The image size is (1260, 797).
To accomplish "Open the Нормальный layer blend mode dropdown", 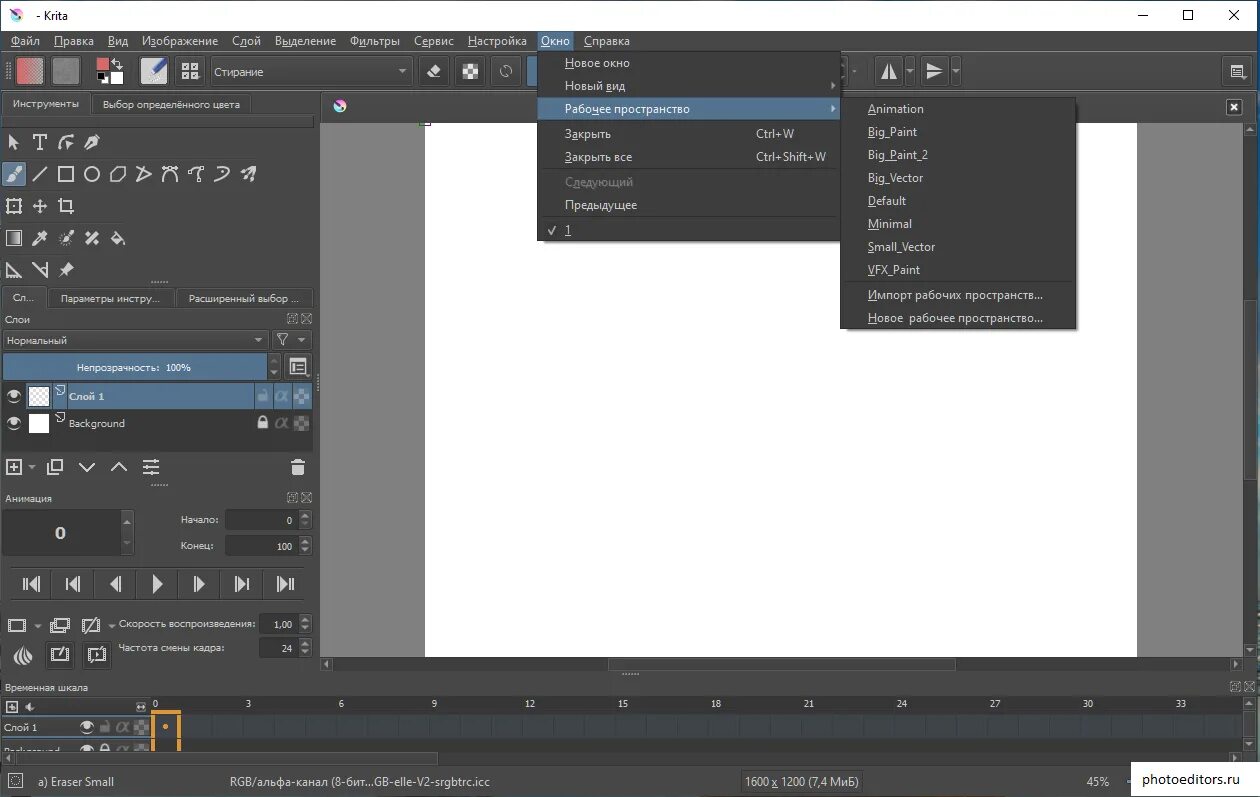I will pos(135,340).
